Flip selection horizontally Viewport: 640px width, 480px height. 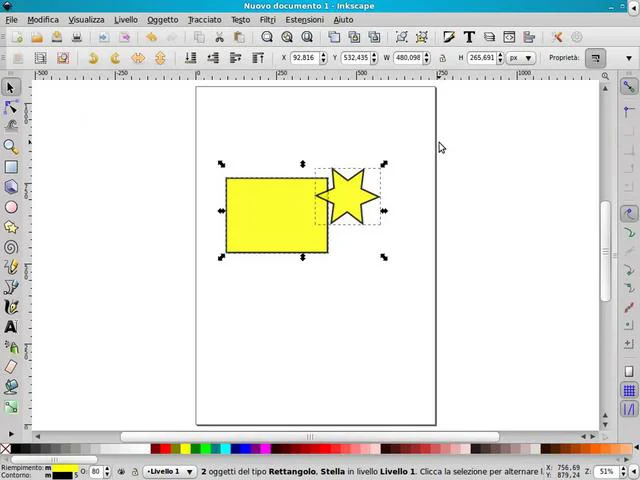138,58
